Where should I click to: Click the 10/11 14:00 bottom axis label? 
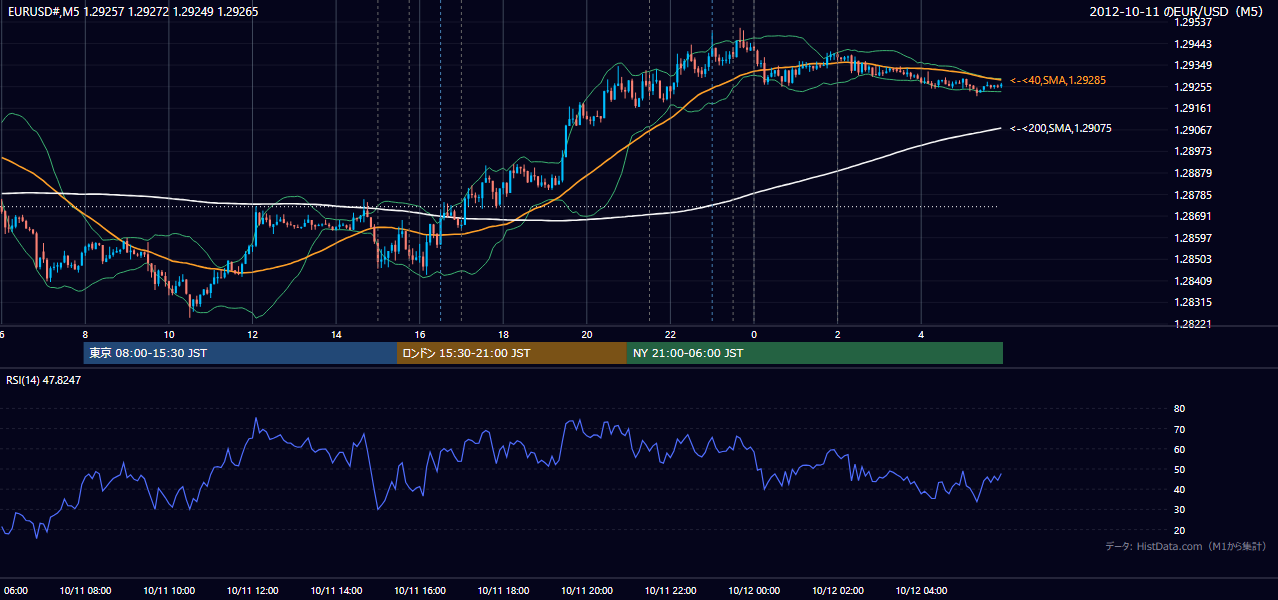(336, 591)
